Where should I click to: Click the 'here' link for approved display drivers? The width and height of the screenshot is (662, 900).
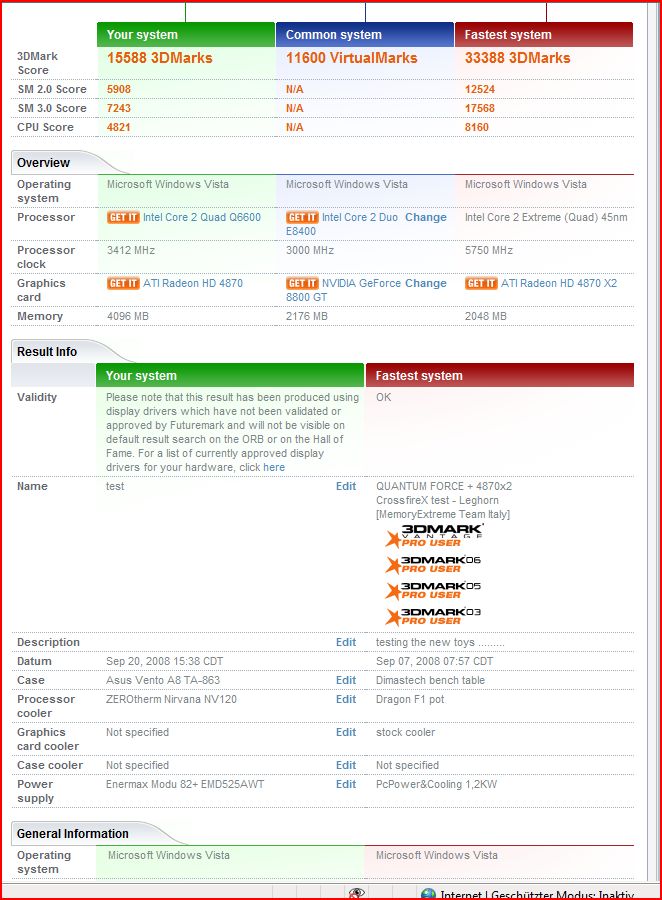[x=274, y=467]
